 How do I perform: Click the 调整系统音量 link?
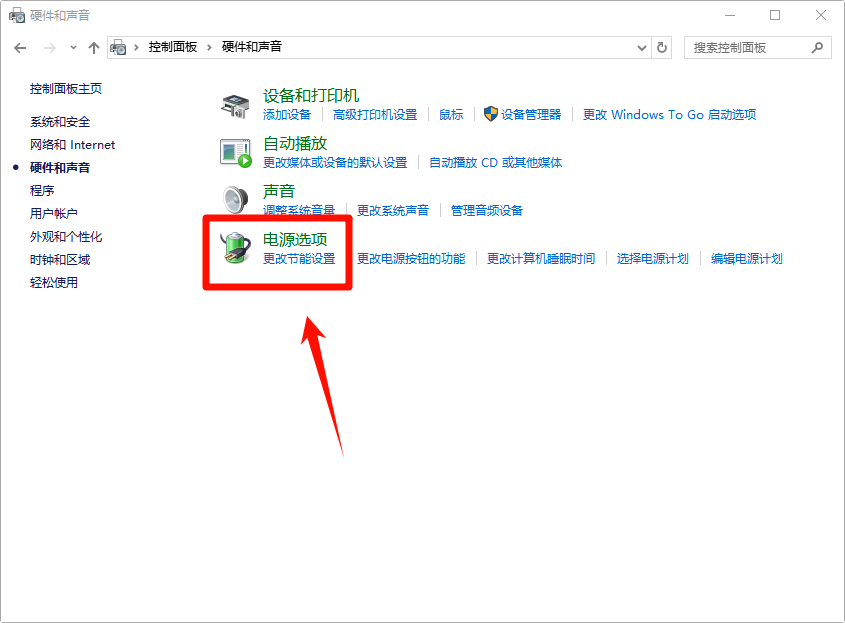299,210
